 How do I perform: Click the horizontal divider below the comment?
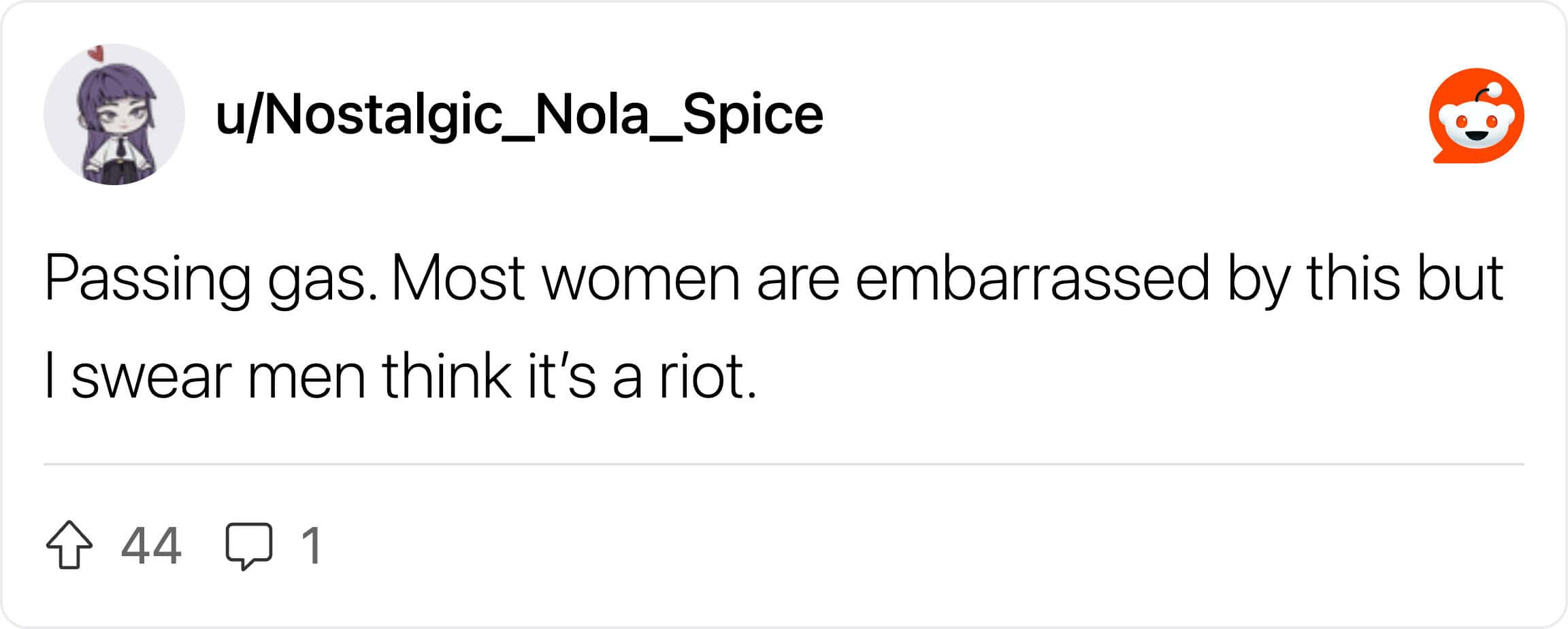coord(784,464)
